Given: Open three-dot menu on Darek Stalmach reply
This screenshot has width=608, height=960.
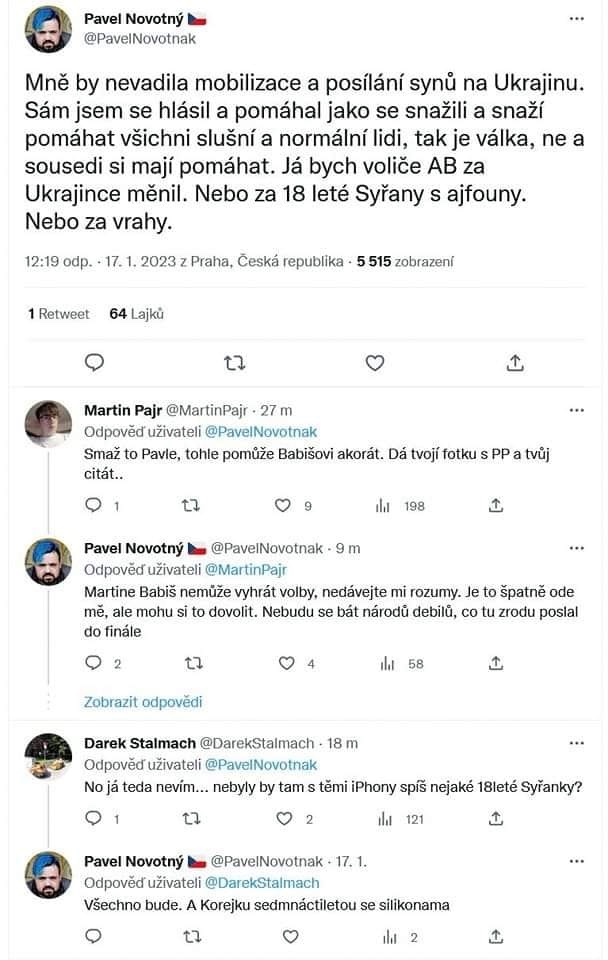Looking at the screenshot, I should [577, 744].
